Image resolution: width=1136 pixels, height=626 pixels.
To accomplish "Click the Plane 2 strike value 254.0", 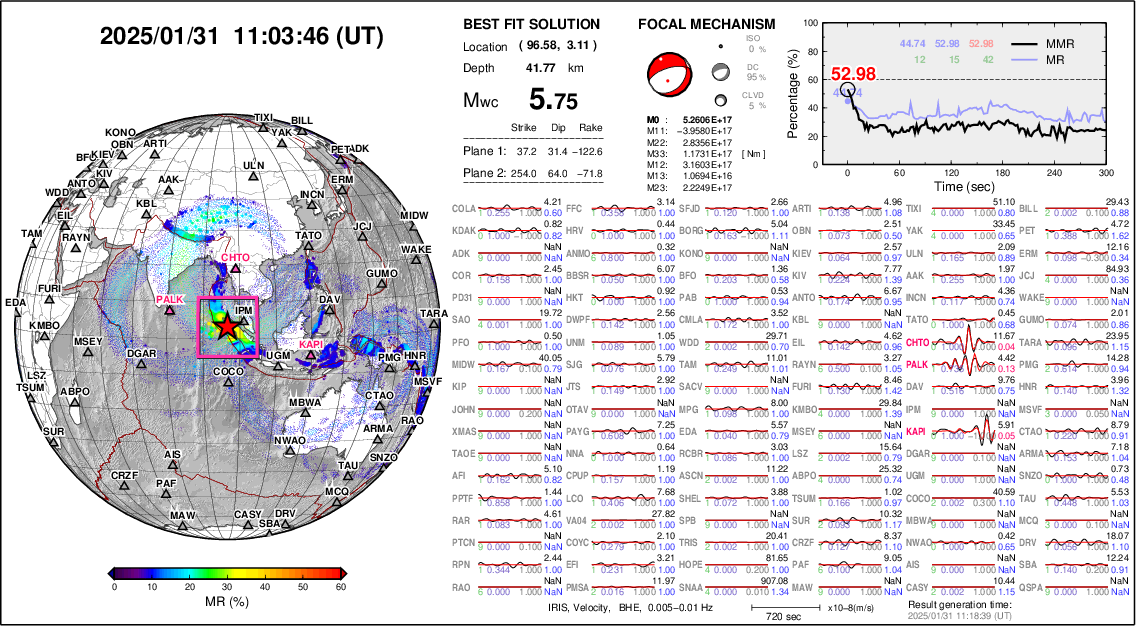I will point(522,173).
